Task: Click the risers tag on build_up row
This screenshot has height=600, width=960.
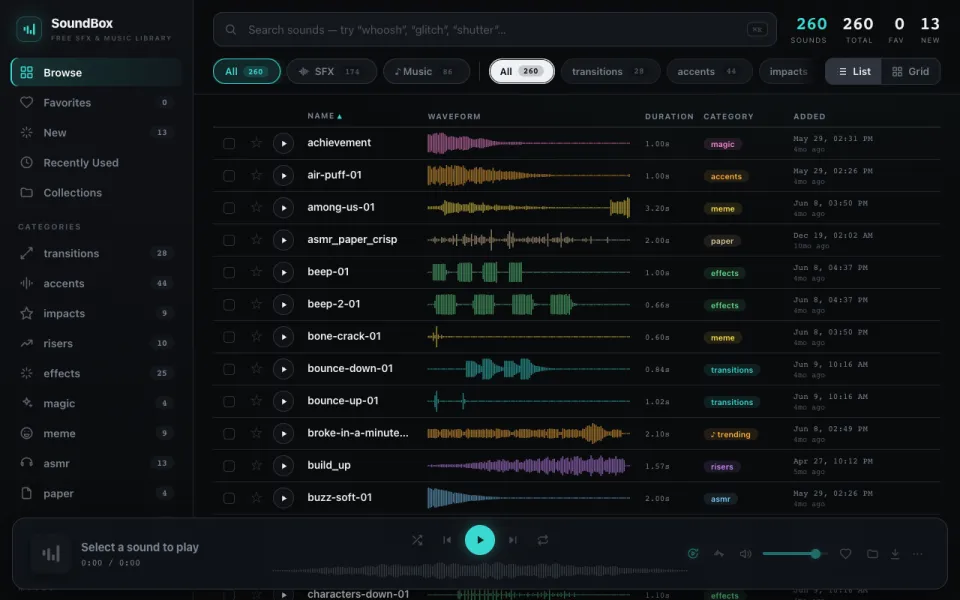Action: click(722, 467)
